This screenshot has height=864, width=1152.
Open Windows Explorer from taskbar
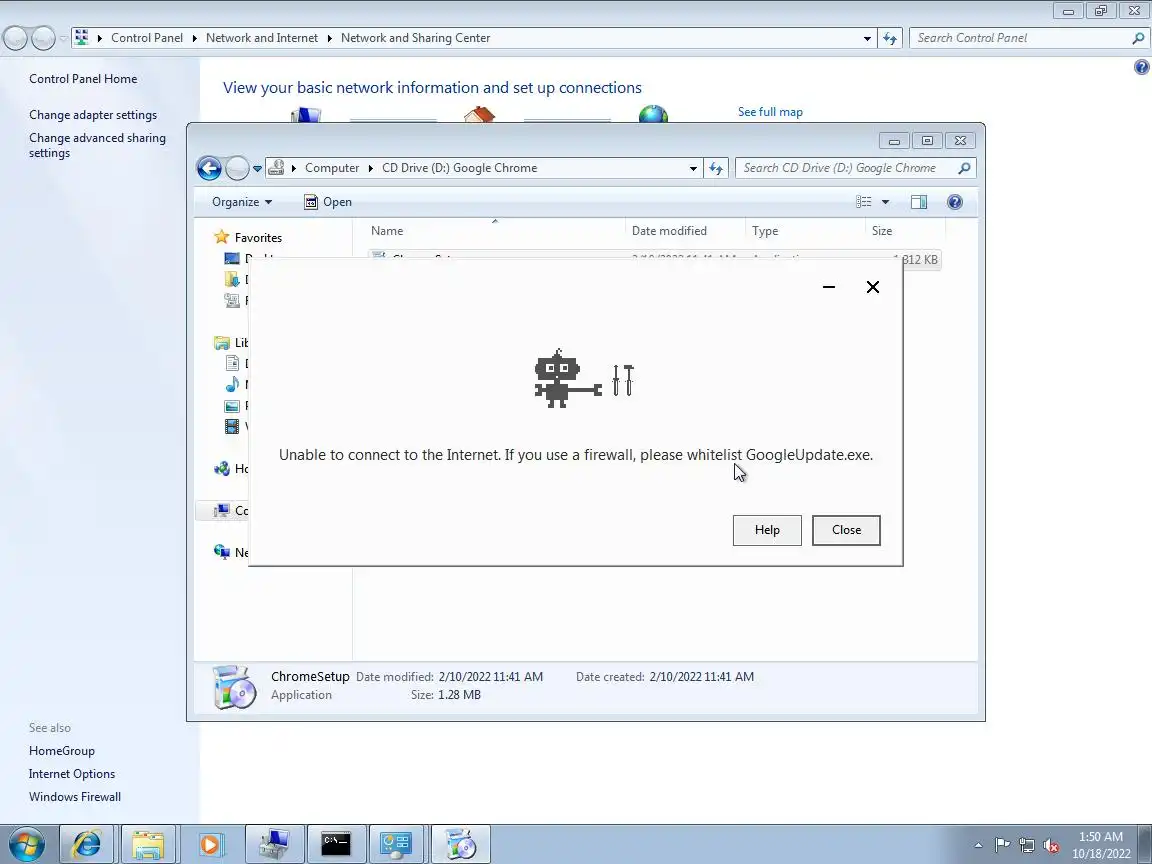[148, 844]
